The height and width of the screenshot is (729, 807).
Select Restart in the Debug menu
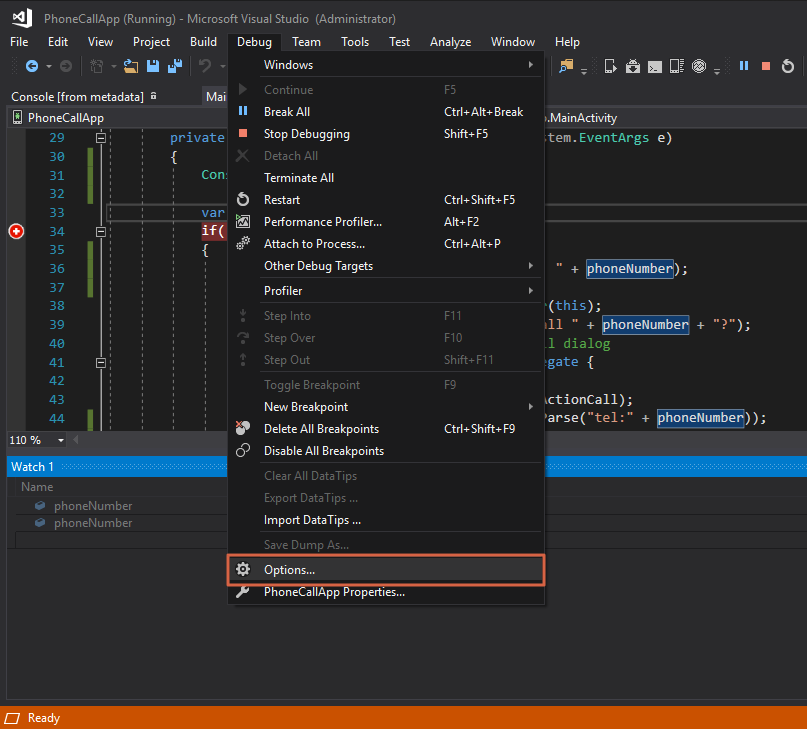coord(386,200)
